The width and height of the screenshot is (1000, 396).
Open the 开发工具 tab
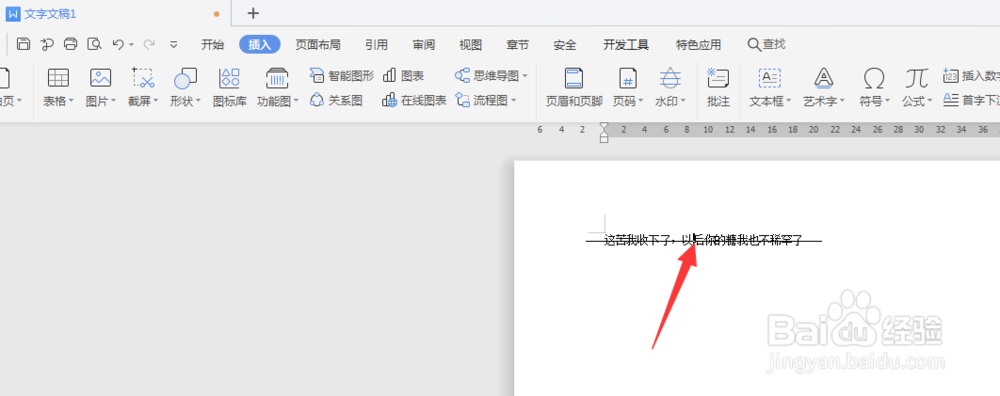pyautogui.click(x=626, y=45)
